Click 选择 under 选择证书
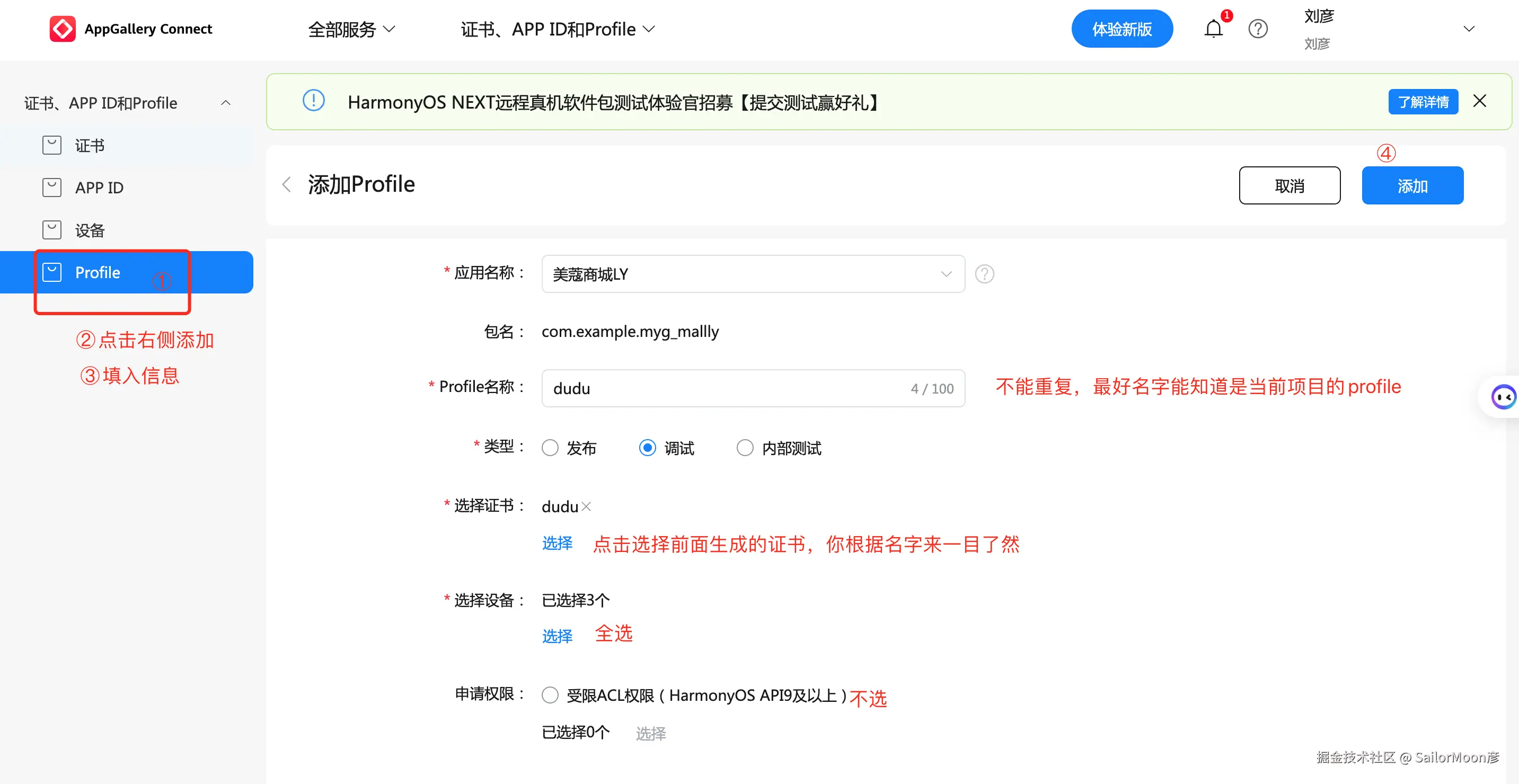1519x784 pixels. click(556, 544)
